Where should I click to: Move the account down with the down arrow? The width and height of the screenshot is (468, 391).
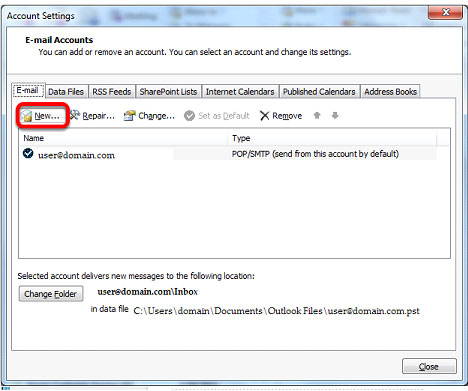pos(335,115)
